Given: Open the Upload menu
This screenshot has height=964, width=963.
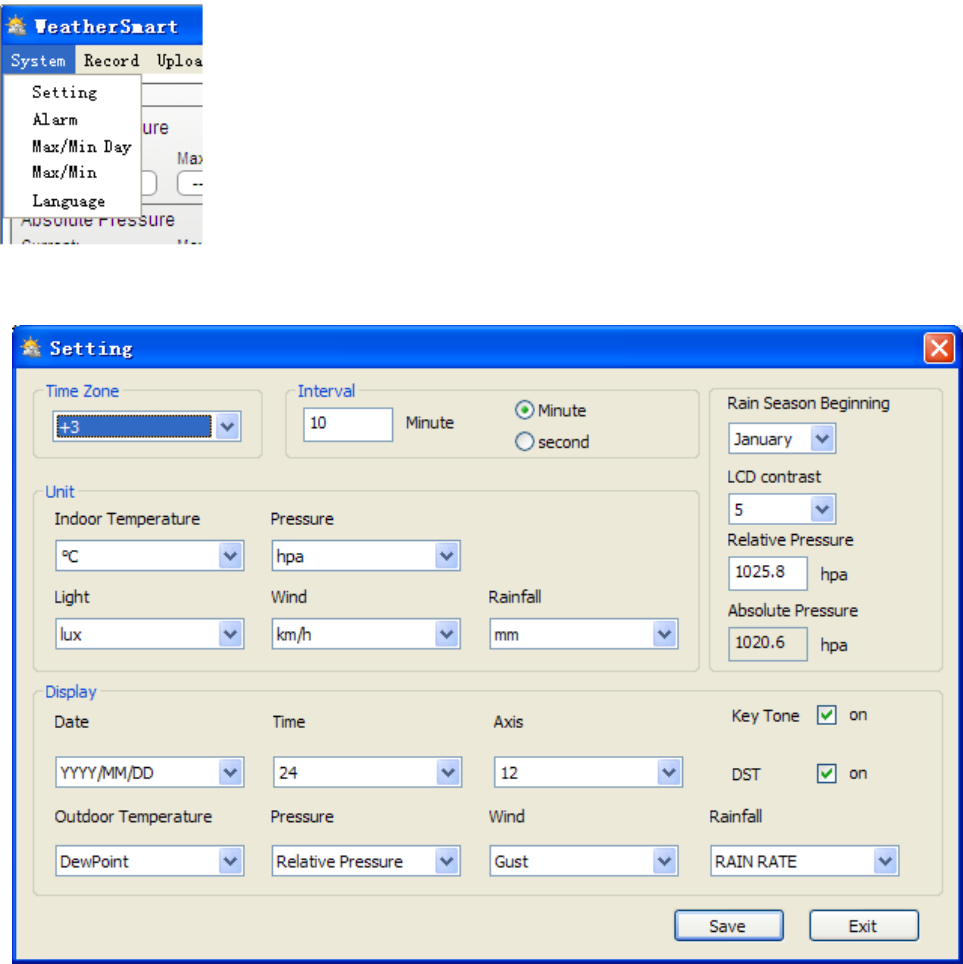Looking at the screenshot, I should click(179, 60).
